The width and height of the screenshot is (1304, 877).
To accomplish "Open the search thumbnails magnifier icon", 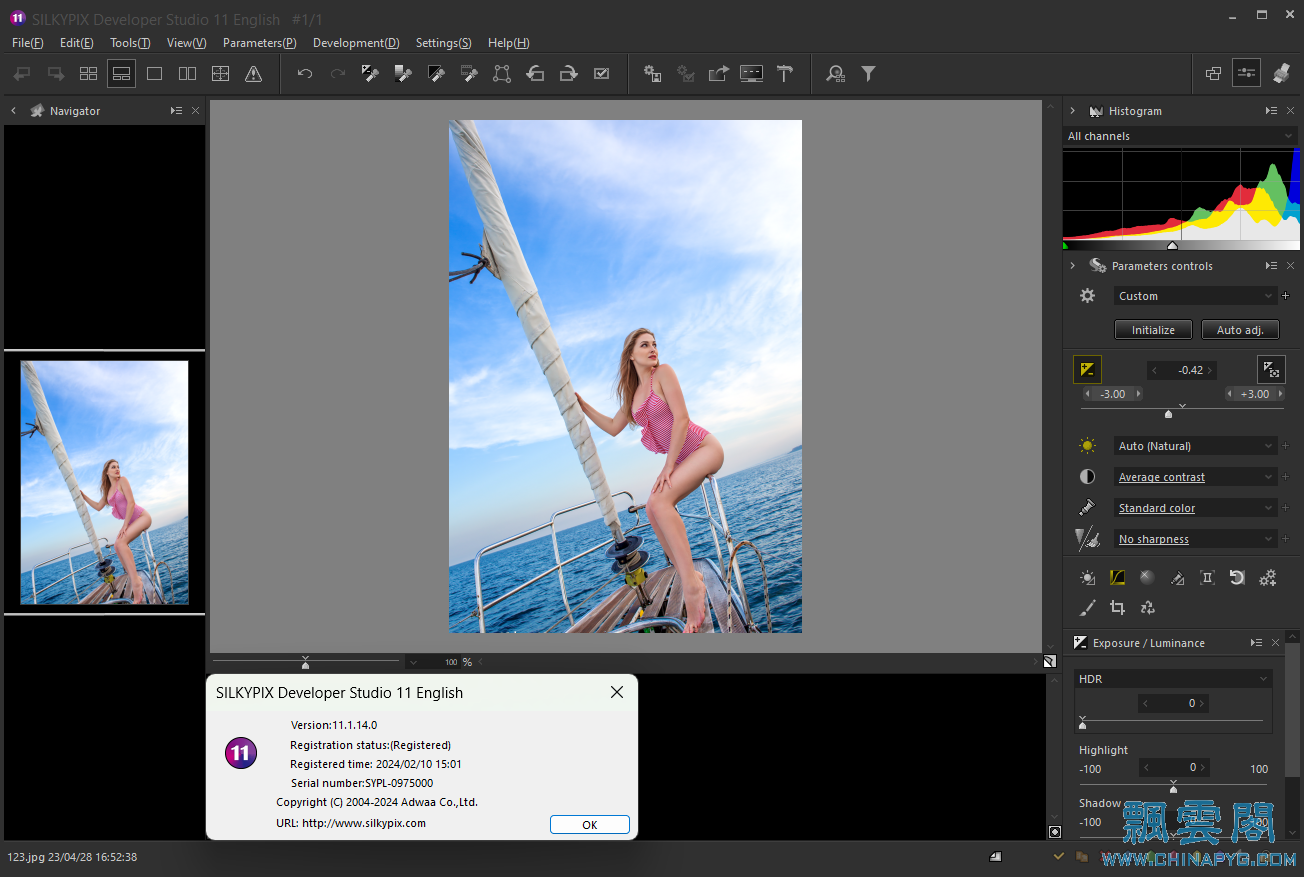I will pyautogui.click(x=835, y=73).
